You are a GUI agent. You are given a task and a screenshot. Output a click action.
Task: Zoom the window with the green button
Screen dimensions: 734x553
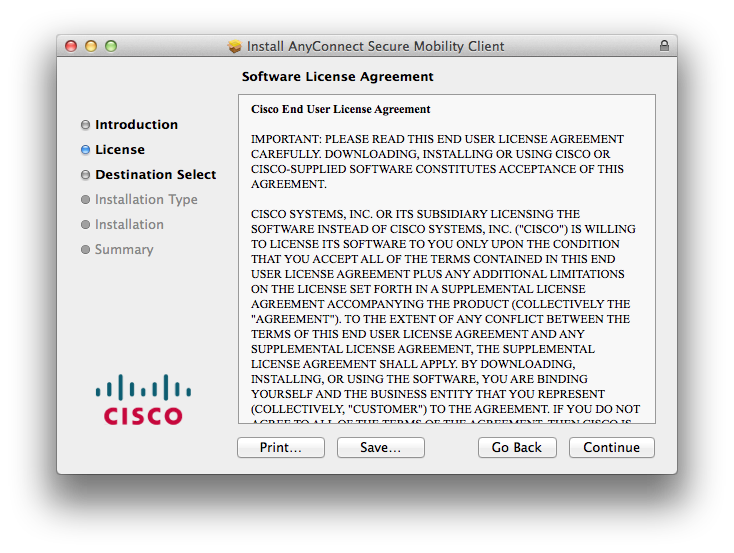(111, 46)
